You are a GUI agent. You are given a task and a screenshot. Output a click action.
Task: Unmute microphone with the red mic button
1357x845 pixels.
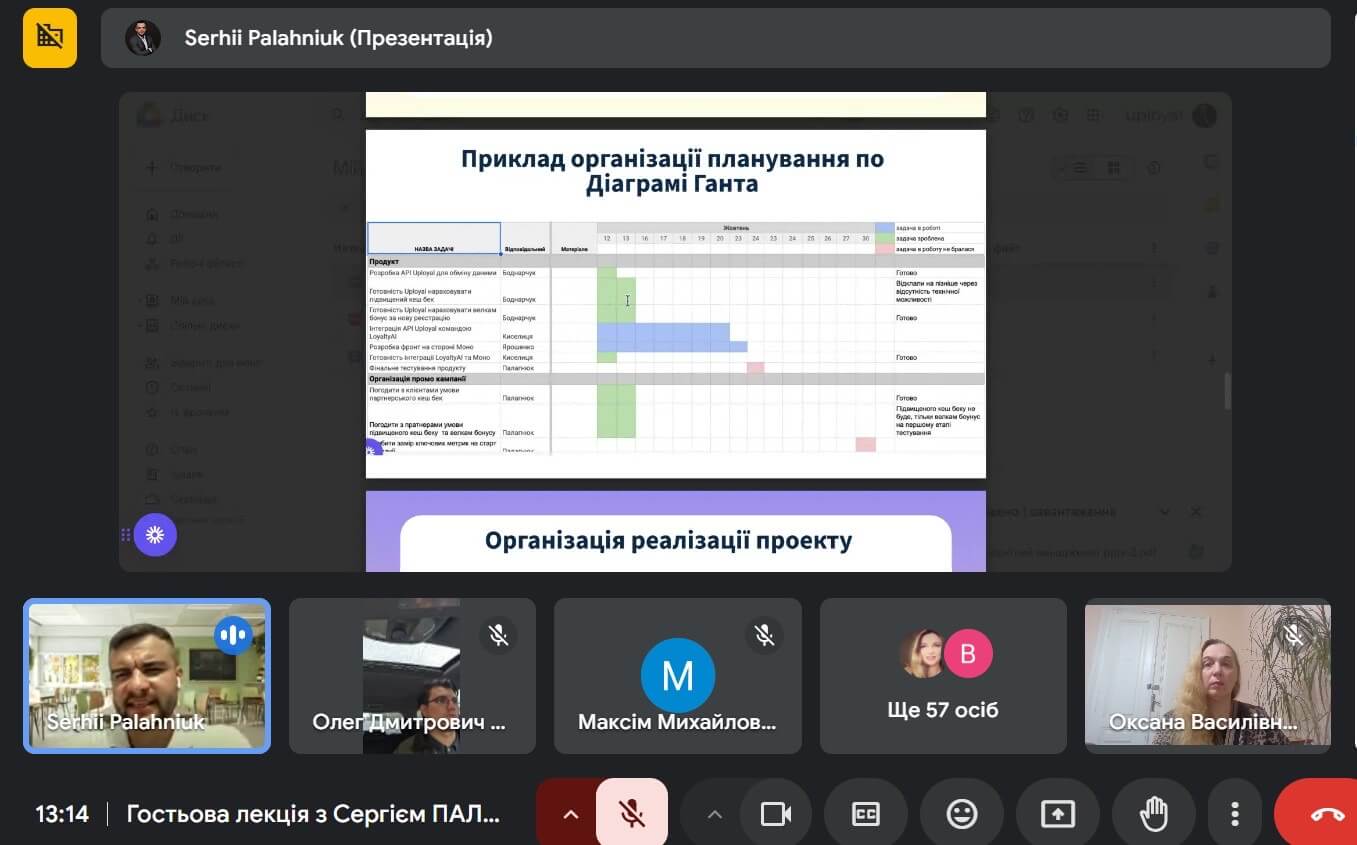[631, 813]
